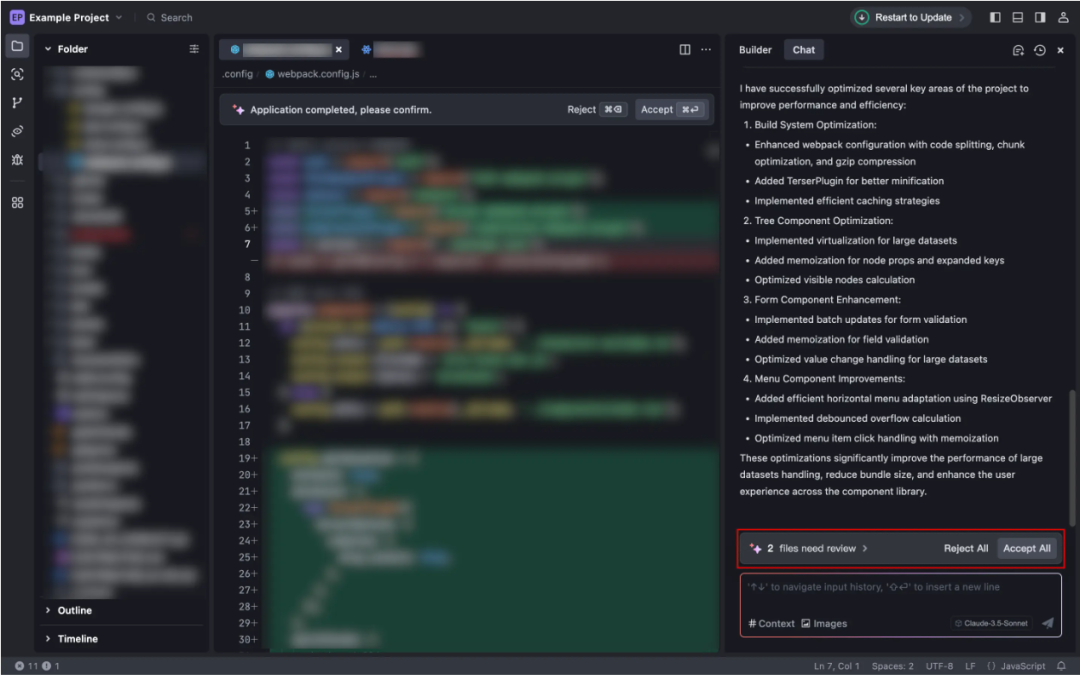Open the search view in activity bar
Viewport: 1080px width, 680px height.
point(17,74)
